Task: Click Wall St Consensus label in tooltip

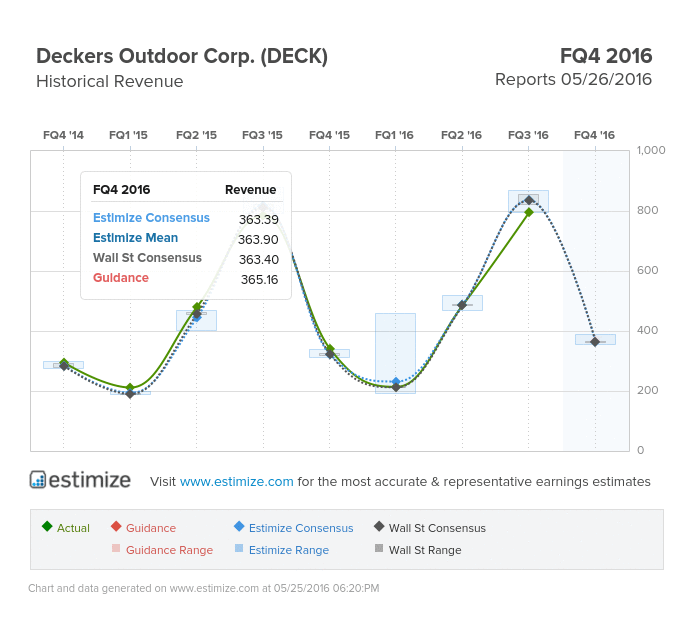Action: coord(147,258)
